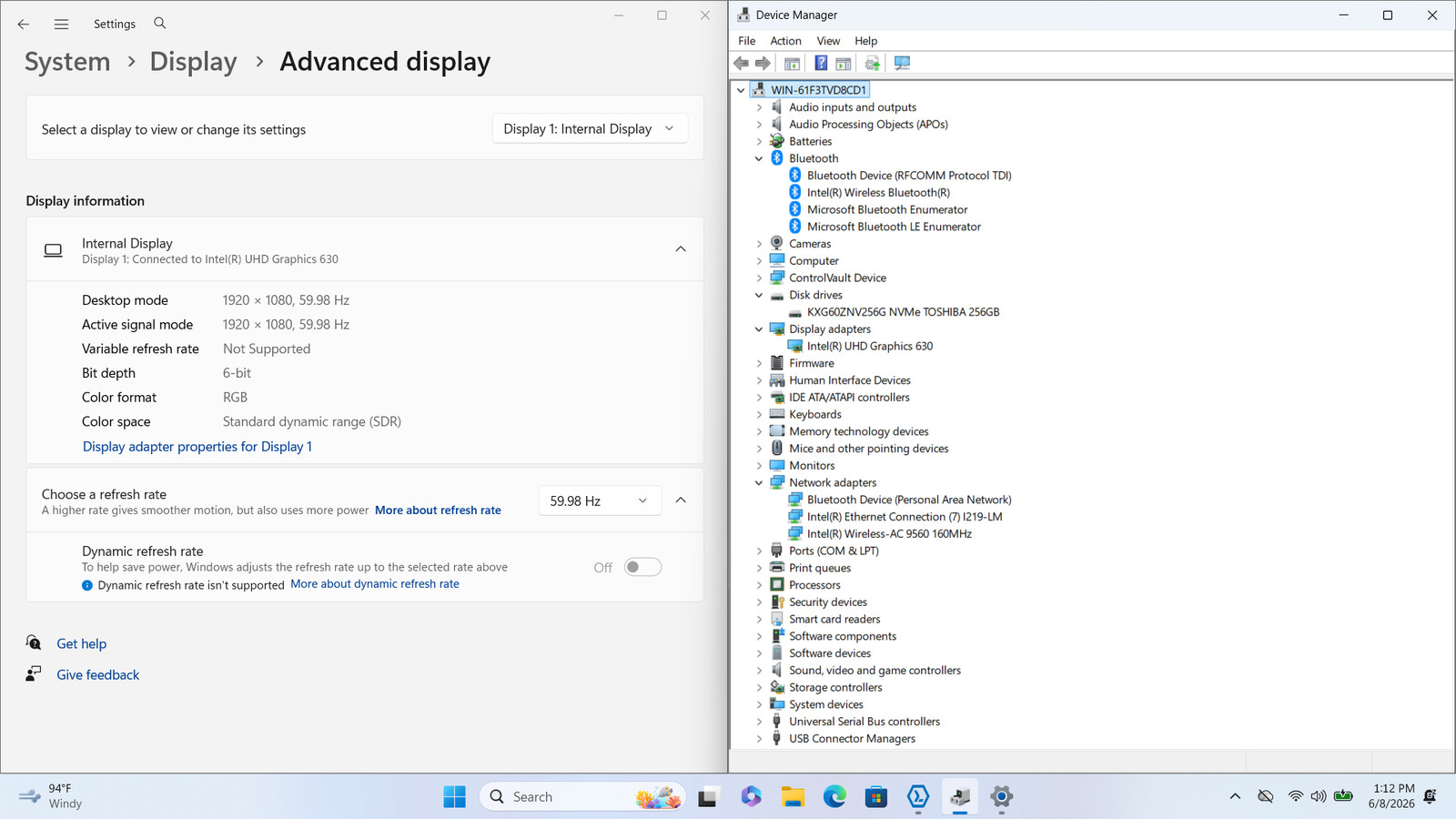Viewport: 1456px width, 819px height.
Task: Go to Display breadcrumb in Settings
Action: [x=193, y=62]
